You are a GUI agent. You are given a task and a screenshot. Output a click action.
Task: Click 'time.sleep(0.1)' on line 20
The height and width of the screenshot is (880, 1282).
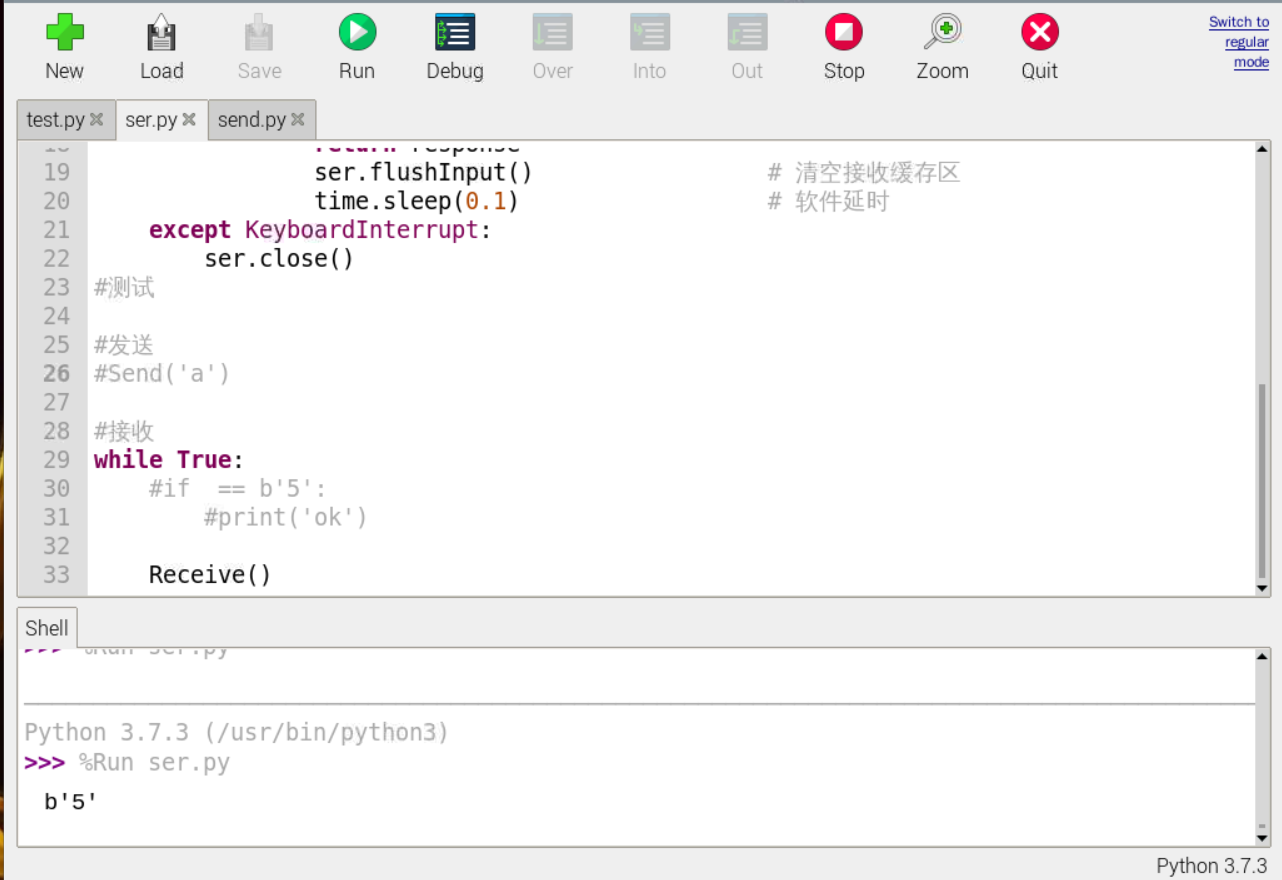click(416, 201)
